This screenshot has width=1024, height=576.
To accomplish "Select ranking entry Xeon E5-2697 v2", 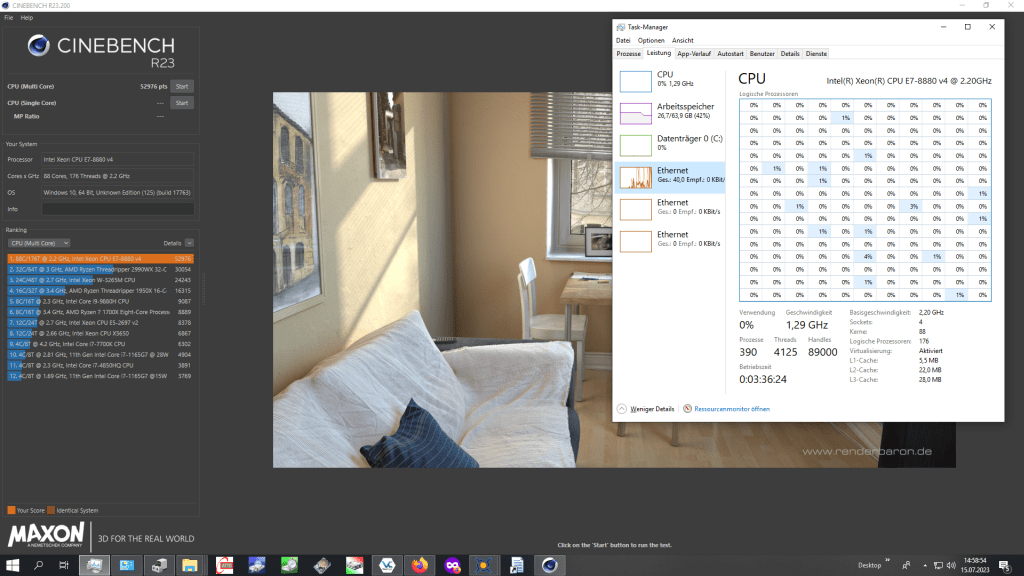I will coord(101,323).
